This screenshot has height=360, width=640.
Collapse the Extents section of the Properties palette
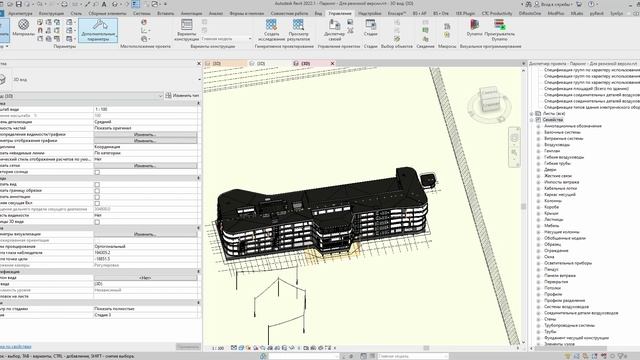(199, 178)
